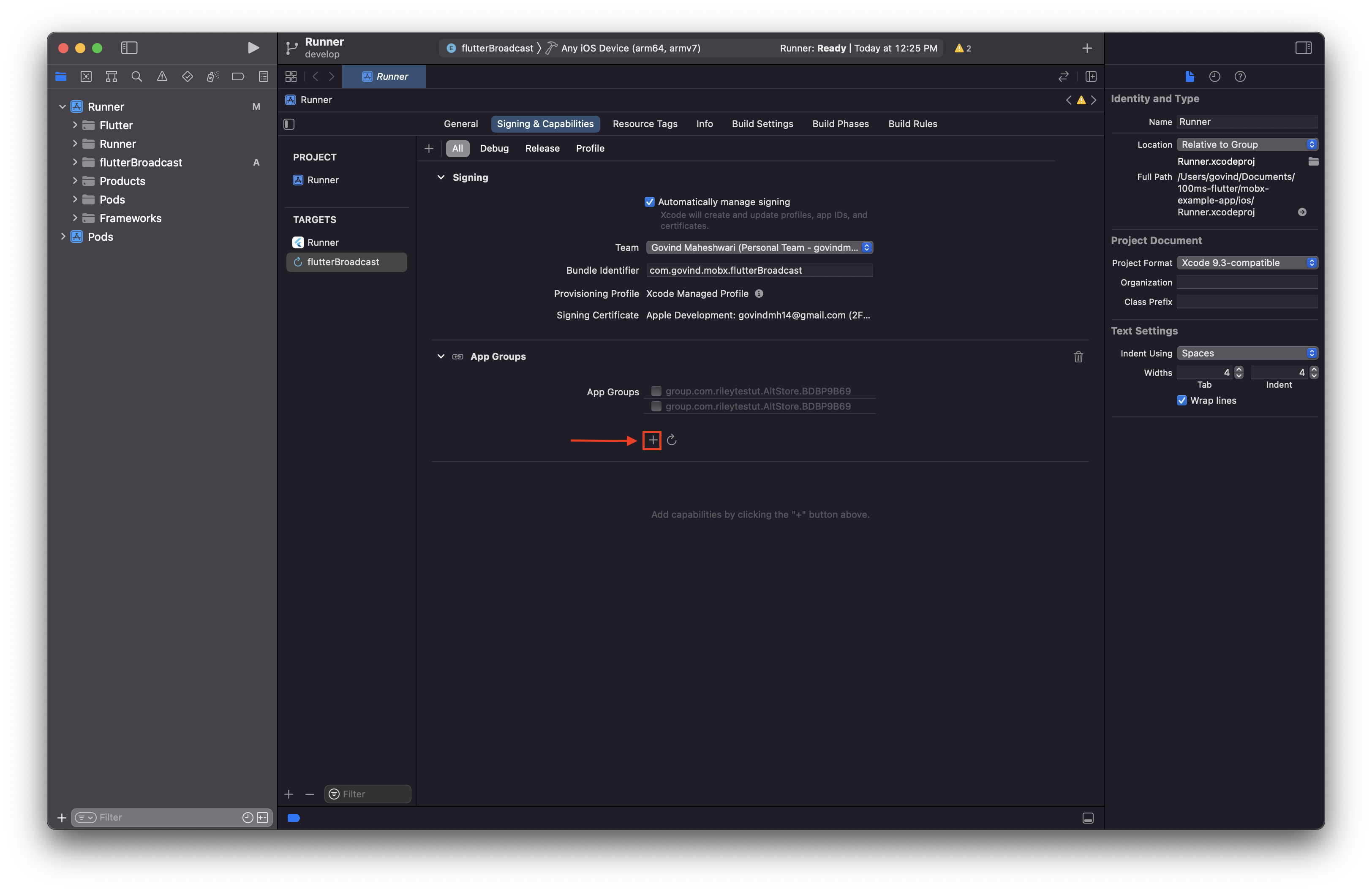
Task: Select the Release configuration tab
Action: [x=542, y=148]
